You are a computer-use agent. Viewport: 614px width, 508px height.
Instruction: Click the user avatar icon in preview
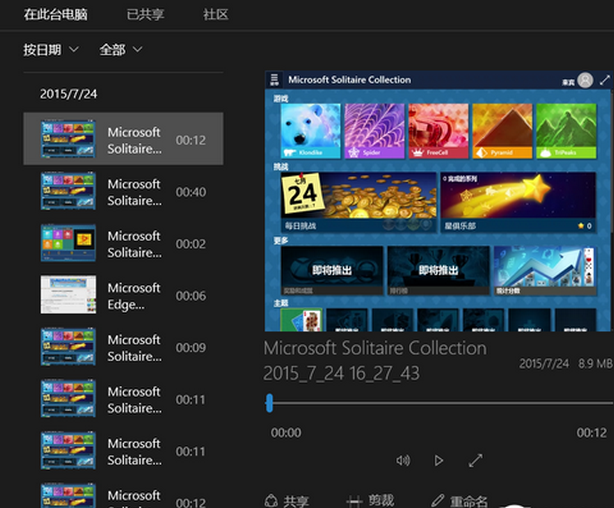[585, 80]
